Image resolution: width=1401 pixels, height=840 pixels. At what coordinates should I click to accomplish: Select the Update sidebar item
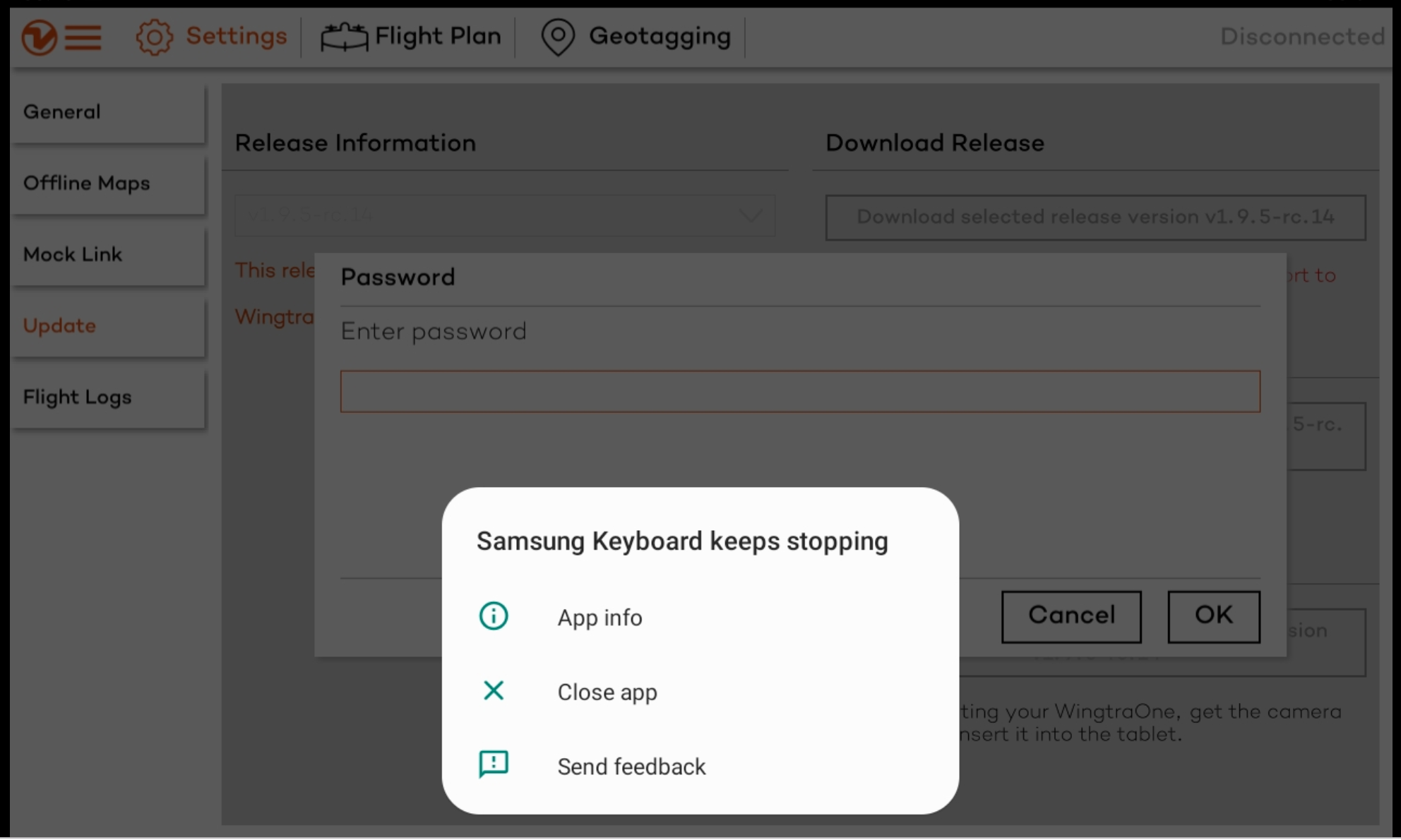tap(108, 326)
